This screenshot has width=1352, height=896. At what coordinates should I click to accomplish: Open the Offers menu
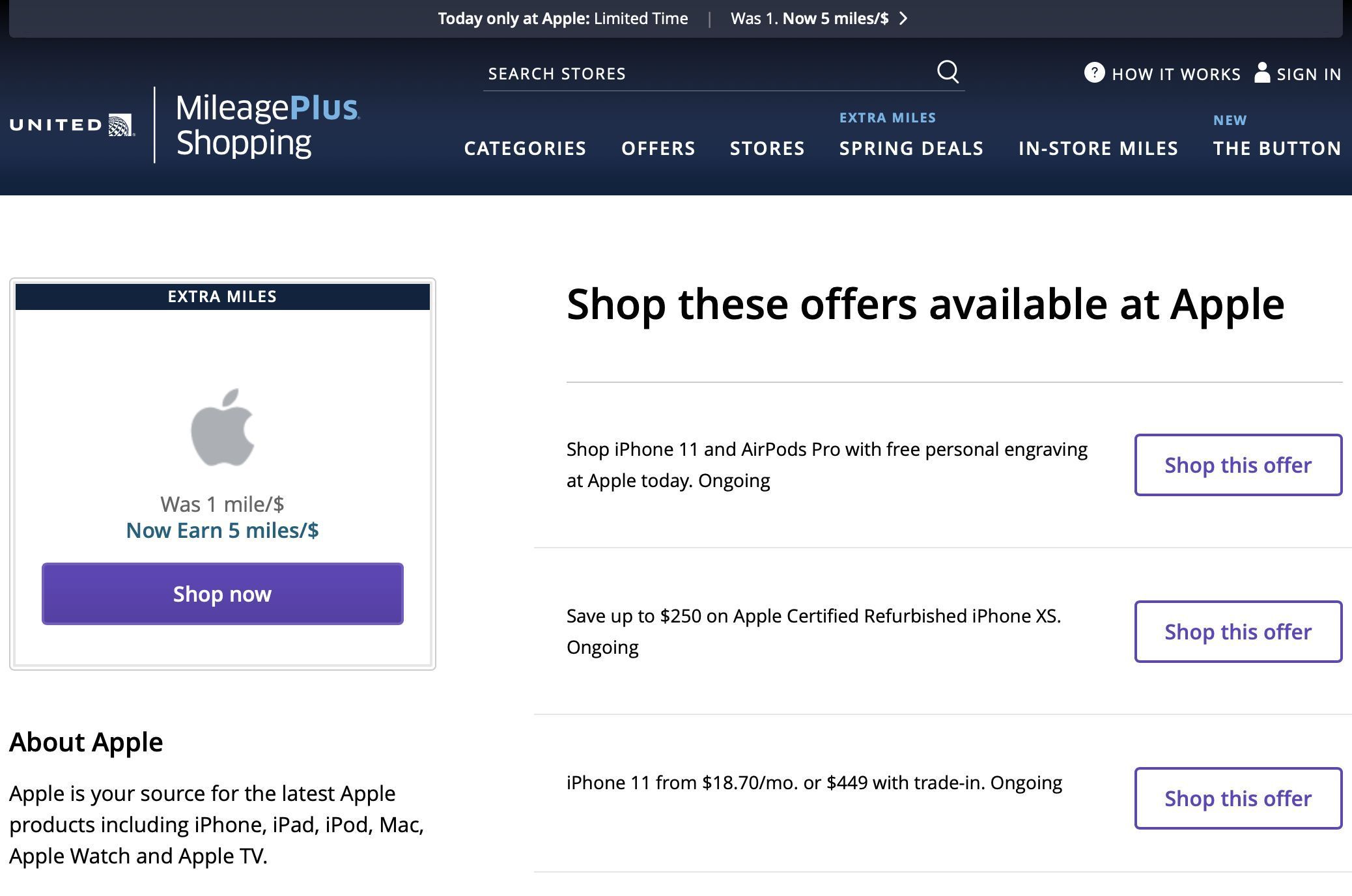(658, 148)
